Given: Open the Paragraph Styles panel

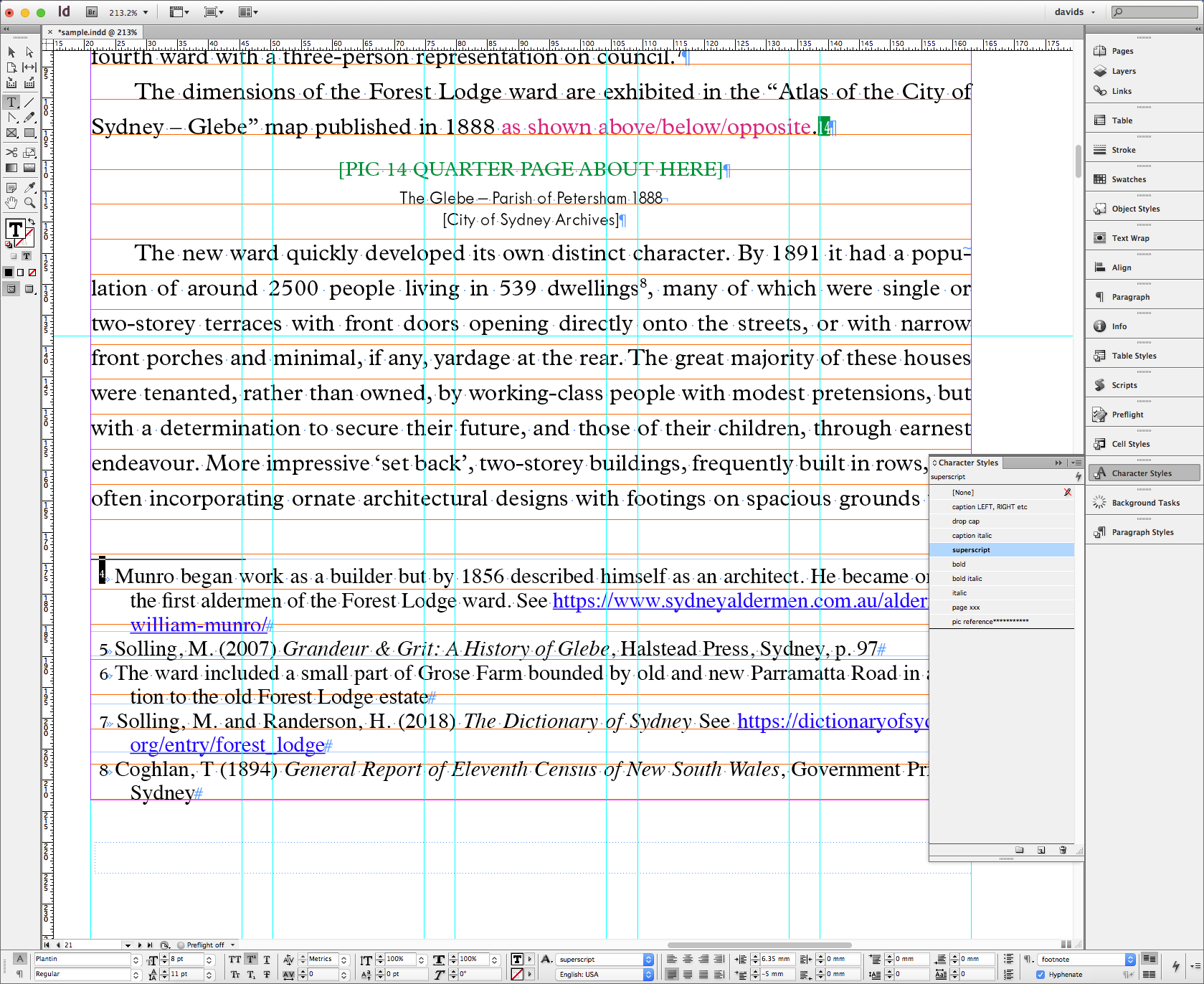Looking at the screenshot, I should pos(1142,532).
